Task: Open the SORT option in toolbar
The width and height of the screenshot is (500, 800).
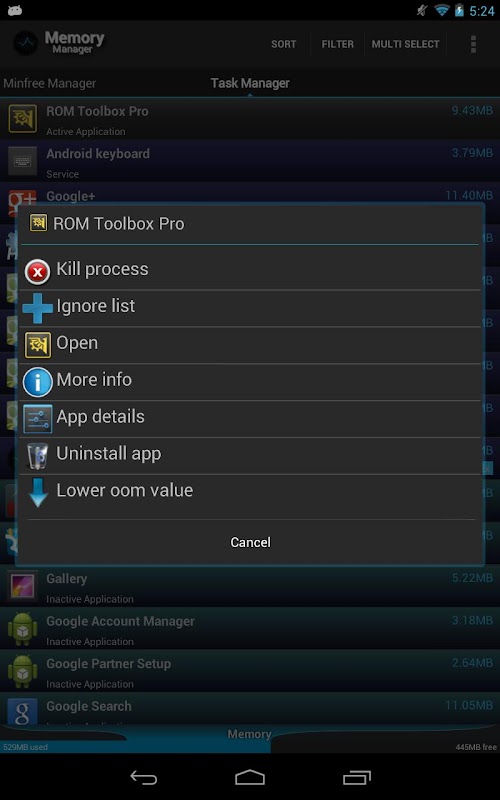Action: pos(284,44)
